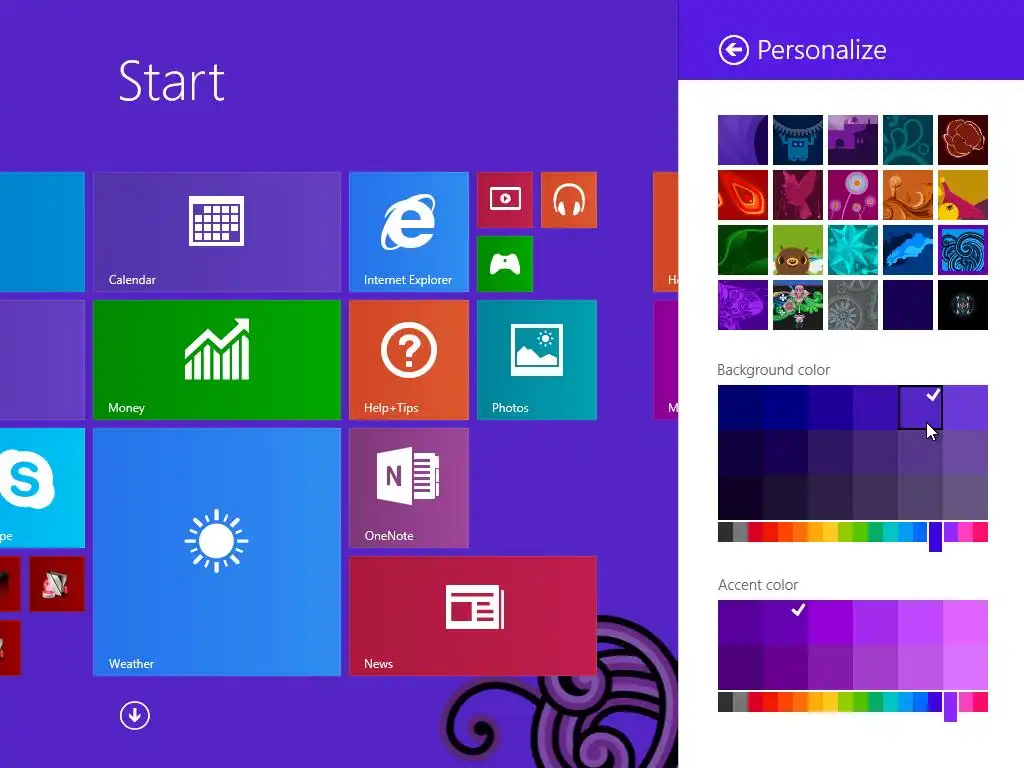
Task: Choose the magenta dandelion flowers pattern
Action: tap(852, 195)
